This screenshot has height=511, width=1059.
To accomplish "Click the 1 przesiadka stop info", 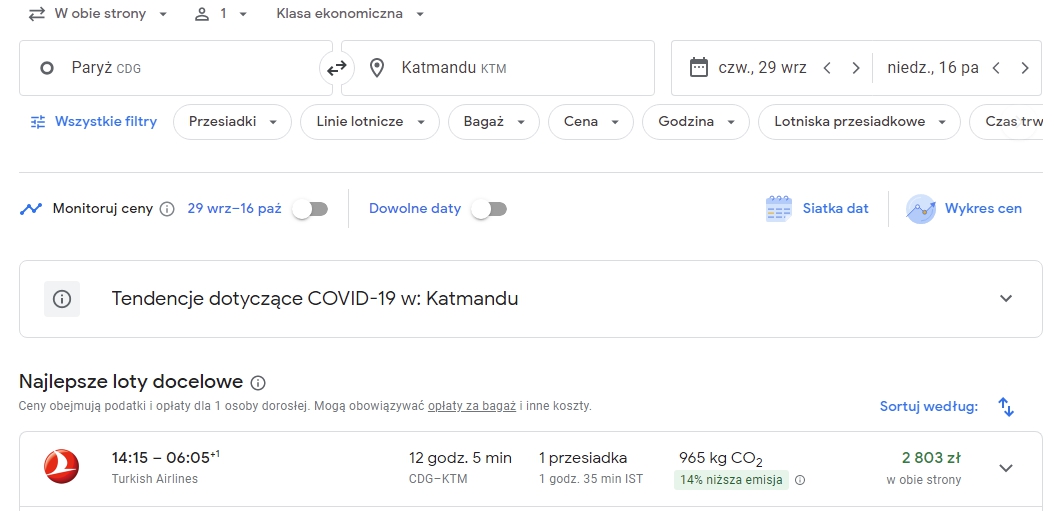I will click(583, 458).
